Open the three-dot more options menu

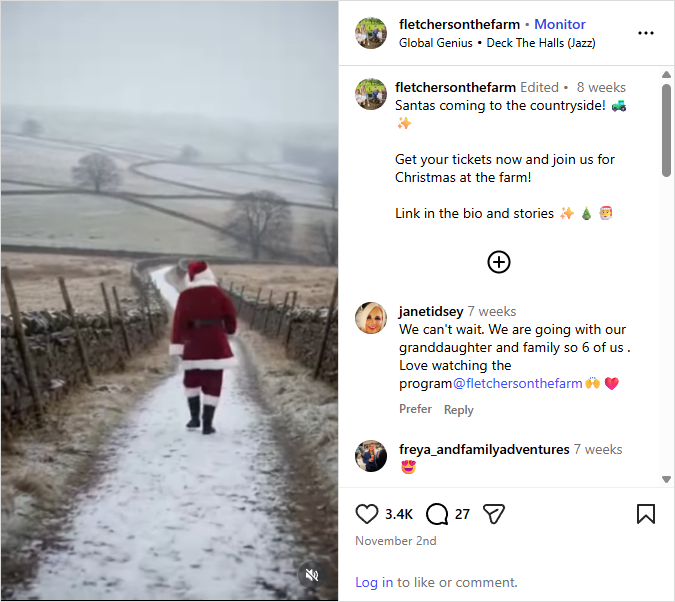pyautogui.click(x=646, y=33)
